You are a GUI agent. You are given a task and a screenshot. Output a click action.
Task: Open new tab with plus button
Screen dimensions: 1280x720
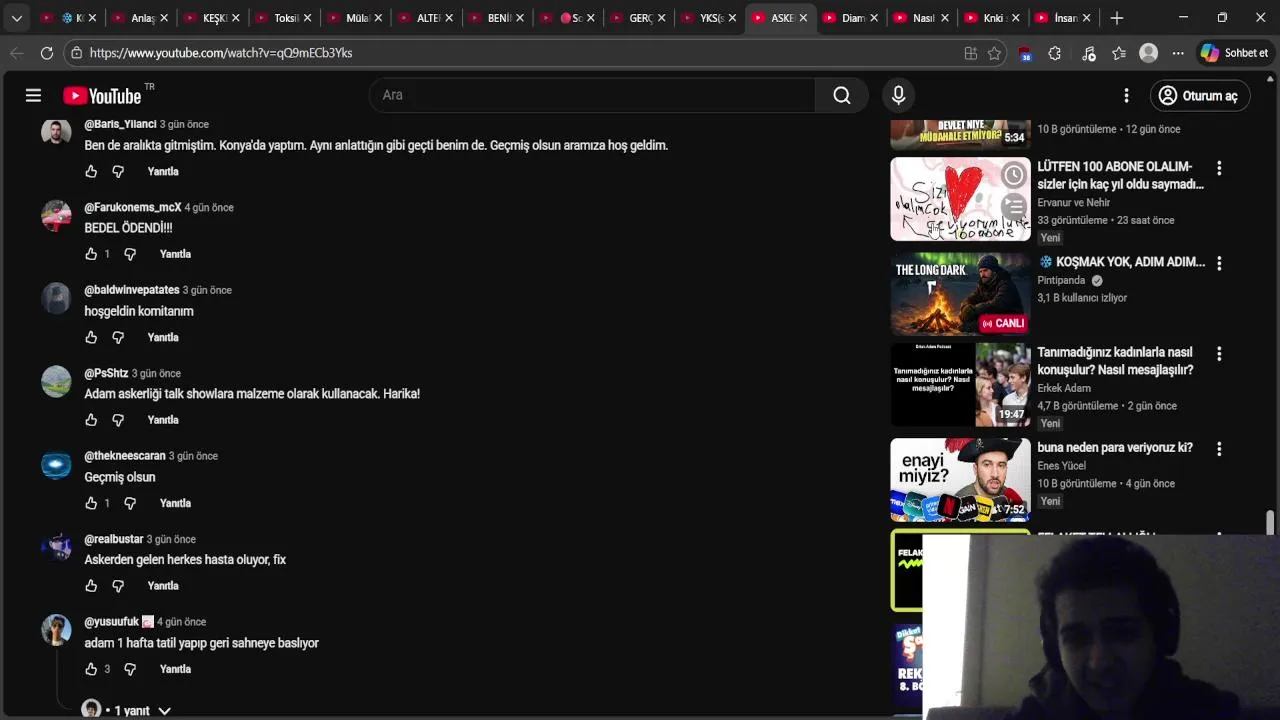[x=1117, y=18]
